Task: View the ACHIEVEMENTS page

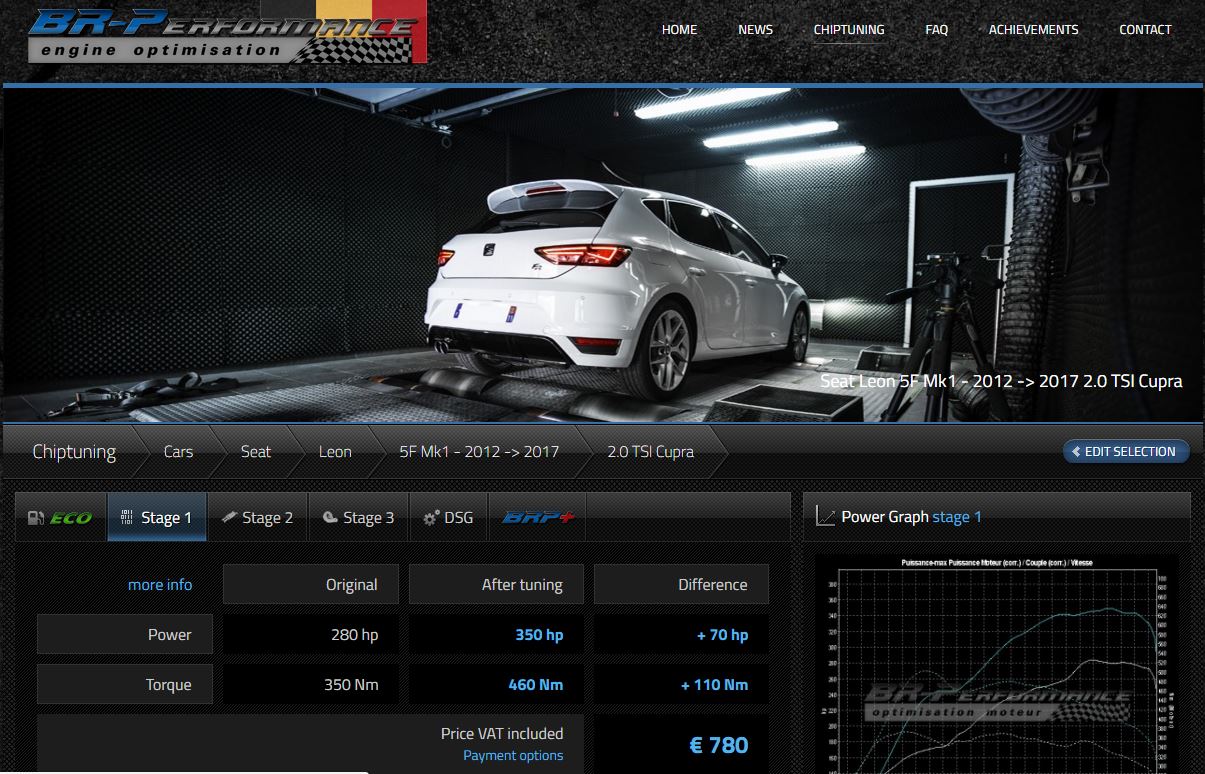Action: (x=1033, y=30)
